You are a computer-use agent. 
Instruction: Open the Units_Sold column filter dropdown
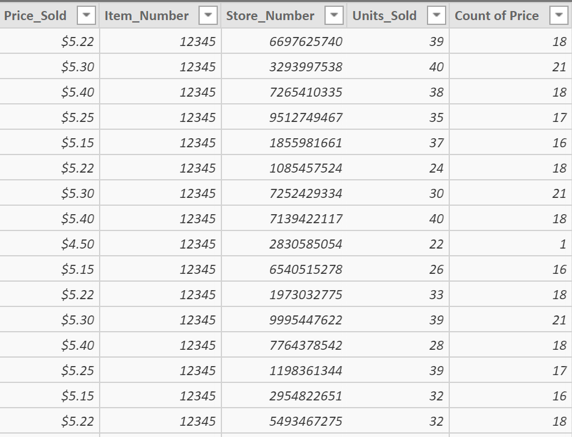(x=436, y=15)
